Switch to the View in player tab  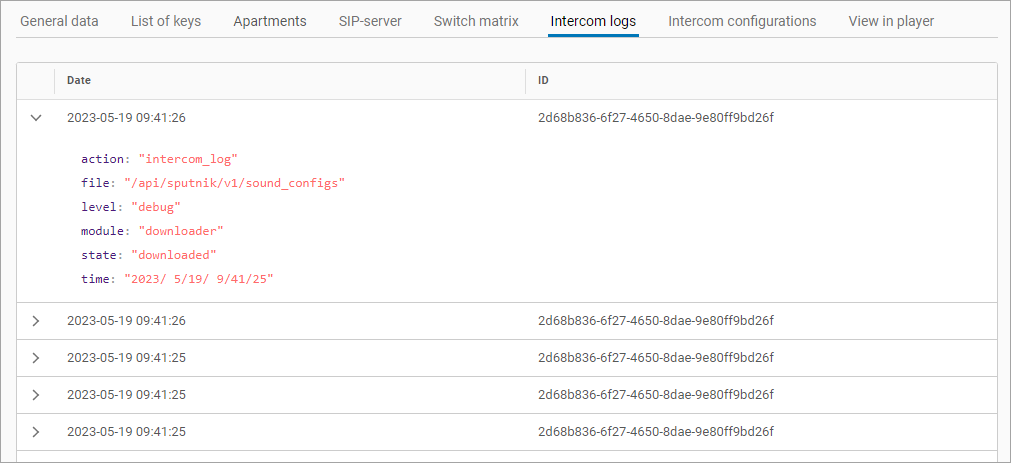tap(891, 21)
